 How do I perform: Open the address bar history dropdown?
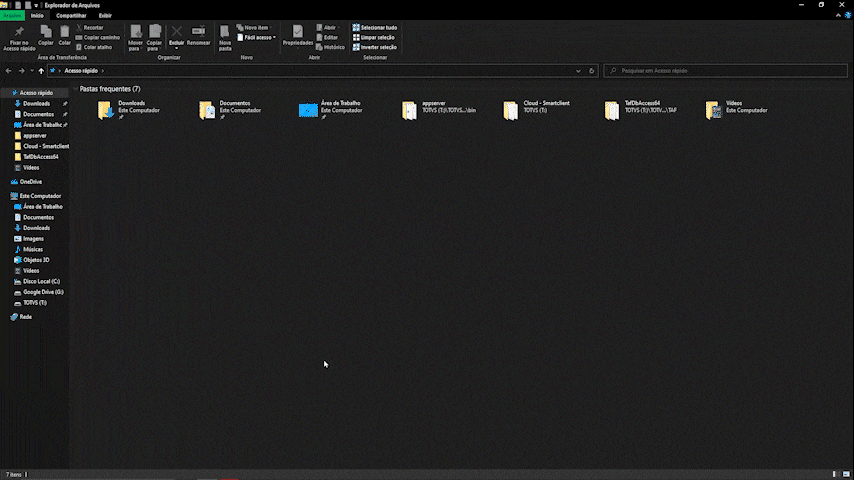coord(578,71)
